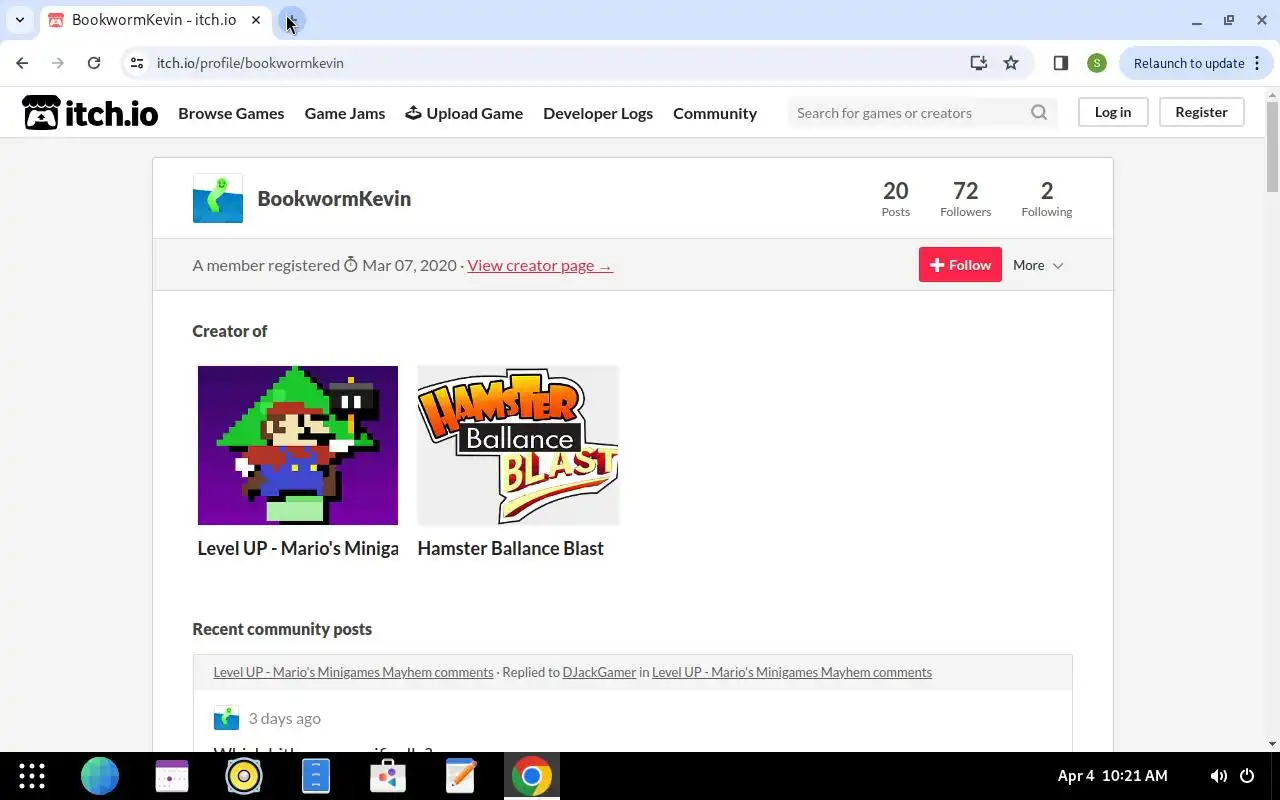Viewport: 1280px width, 800px height.
Task: Open Browse Games menu
Action: click(x=231, y=113)
